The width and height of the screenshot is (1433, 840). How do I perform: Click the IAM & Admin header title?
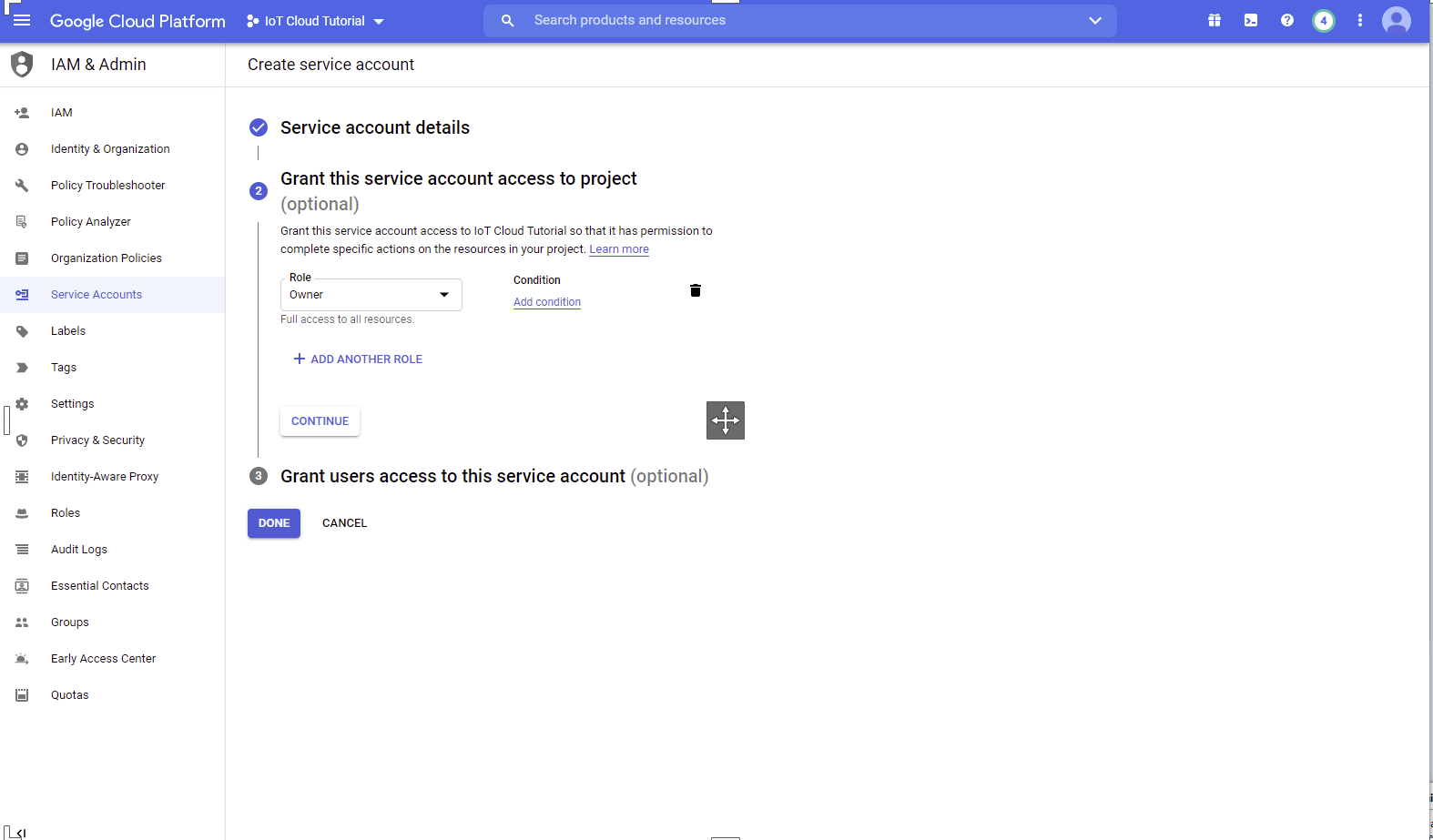pyautogui.click(x=98, y=65)
